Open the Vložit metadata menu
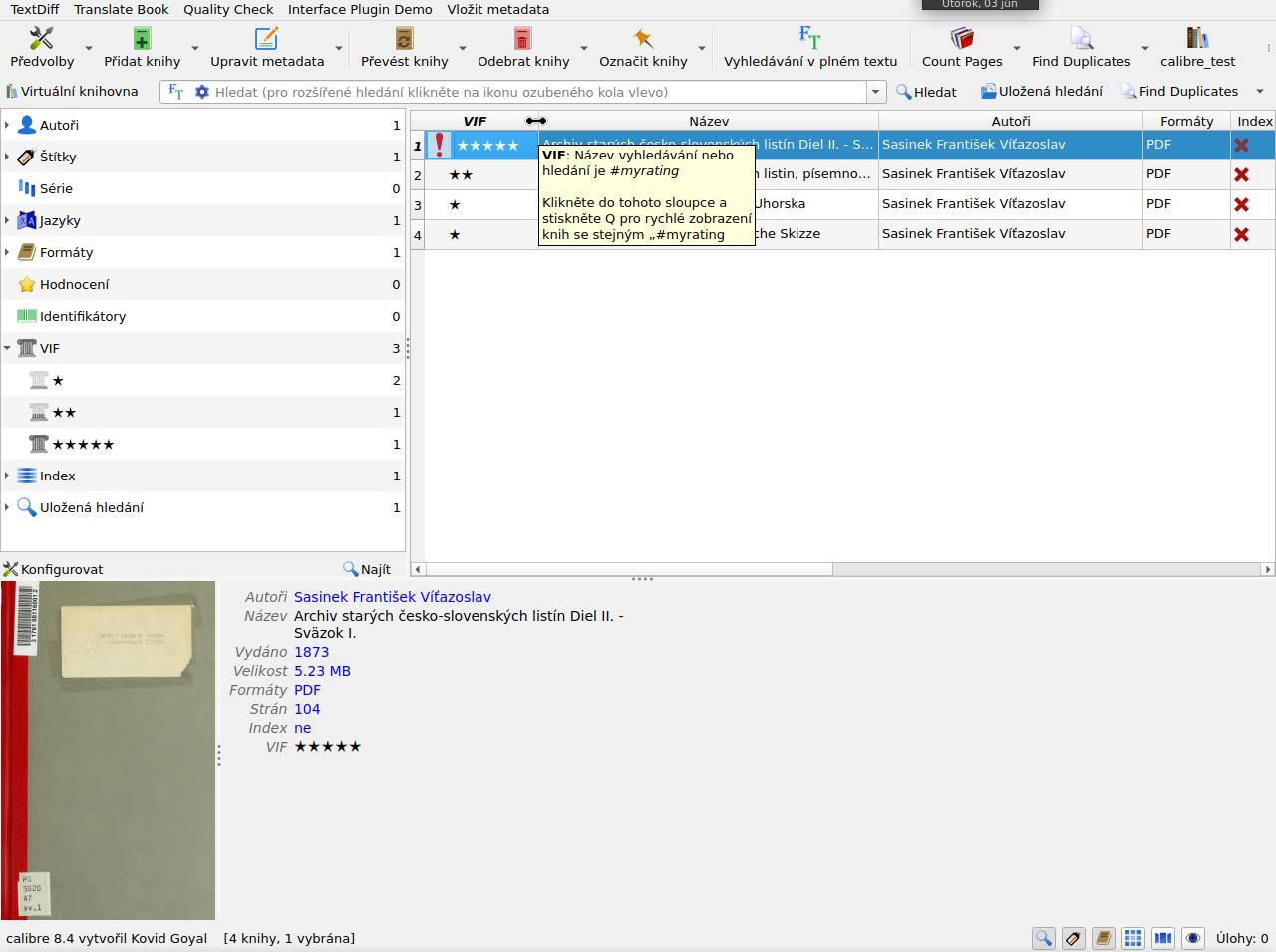 497,9
